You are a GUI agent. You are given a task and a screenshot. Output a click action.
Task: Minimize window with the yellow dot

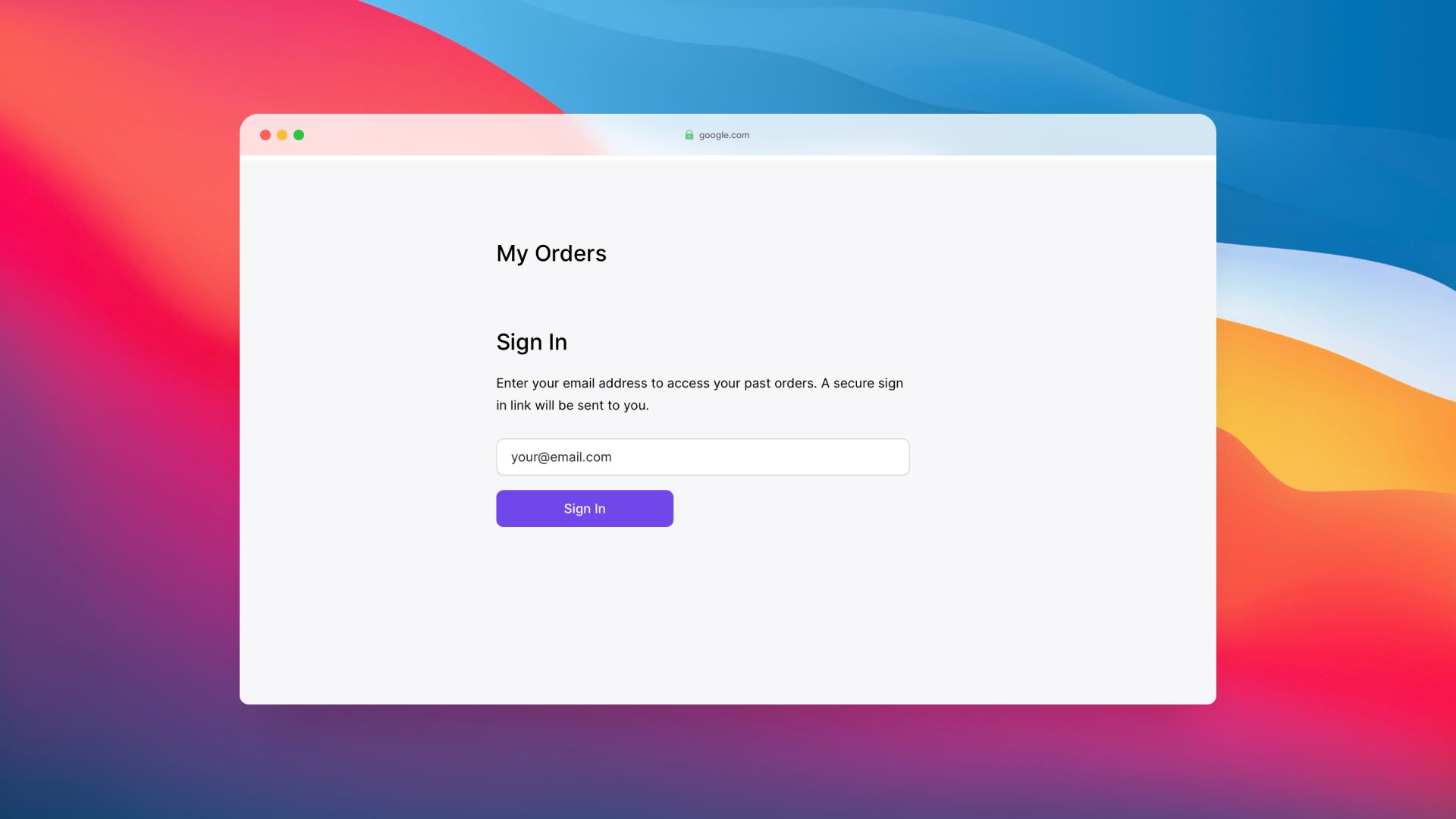282,135
